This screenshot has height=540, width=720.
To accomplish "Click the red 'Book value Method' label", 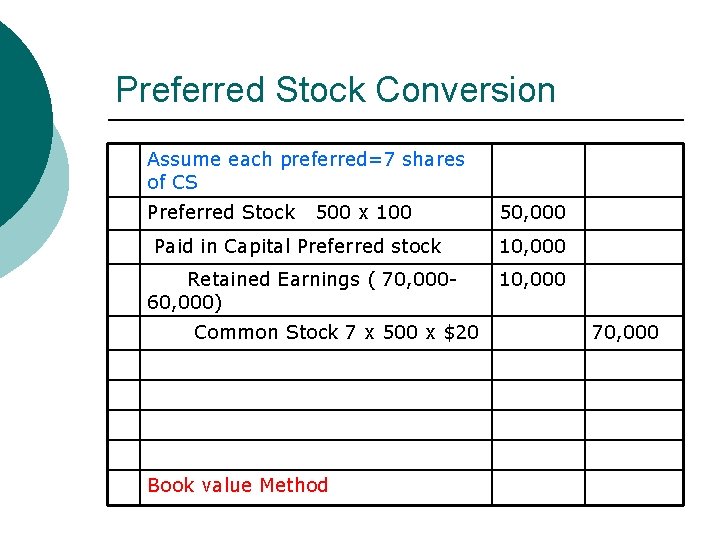I will [x=238, y=485].
